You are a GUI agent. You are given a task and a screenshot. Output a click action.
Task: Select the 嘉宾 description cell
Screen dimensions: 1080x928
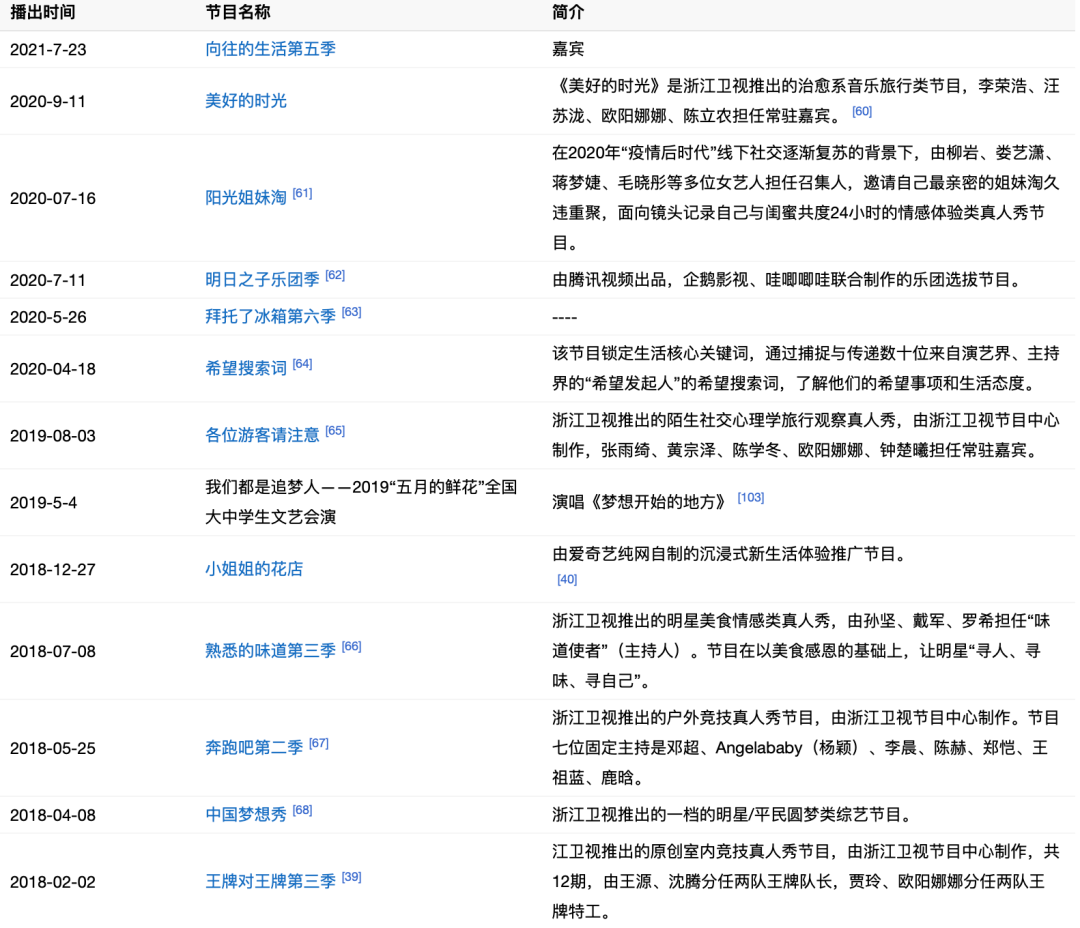coord(568,50)
